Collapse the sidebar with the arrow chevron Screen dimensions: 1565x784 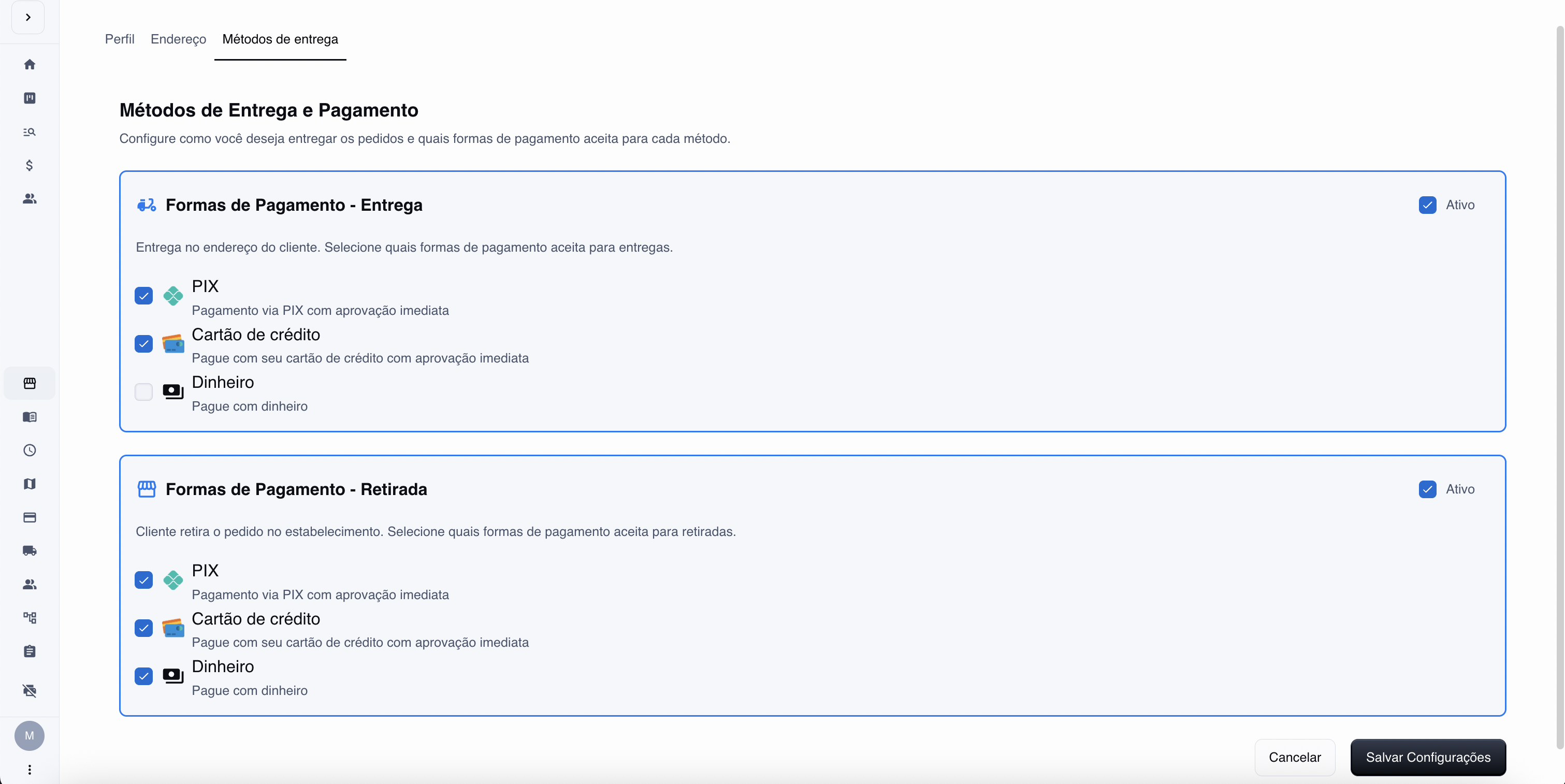pyautogui.click(x=27, y=18)
